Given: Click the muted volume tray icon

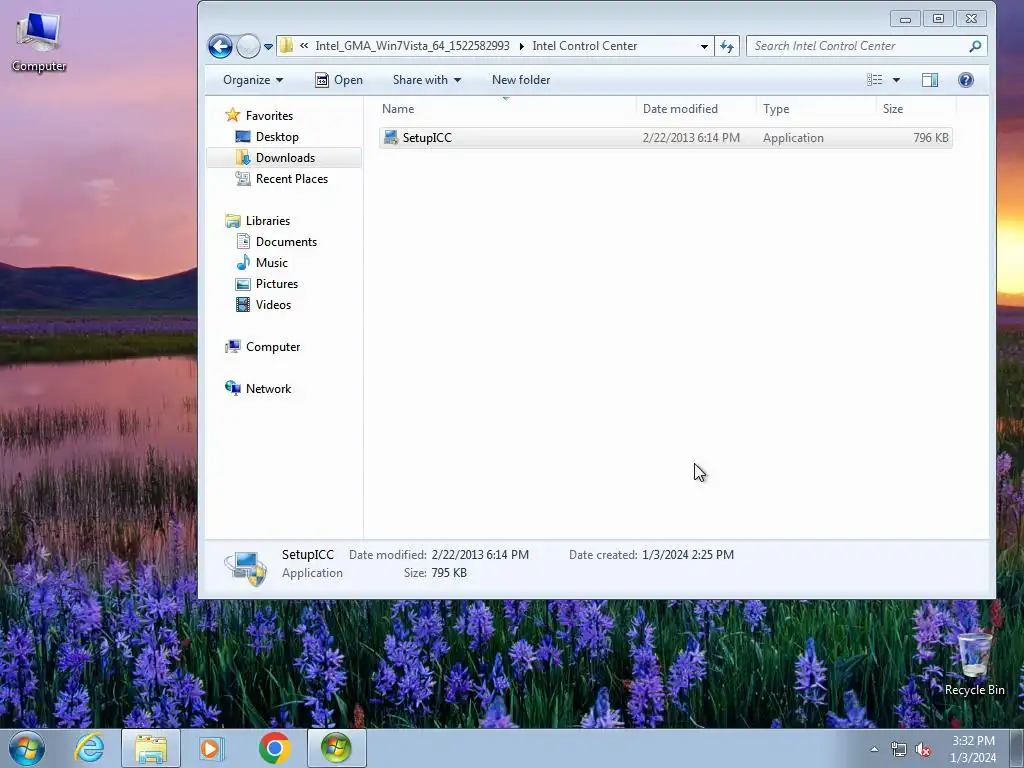Looking at the screenshot, I should tap(923, 750).
